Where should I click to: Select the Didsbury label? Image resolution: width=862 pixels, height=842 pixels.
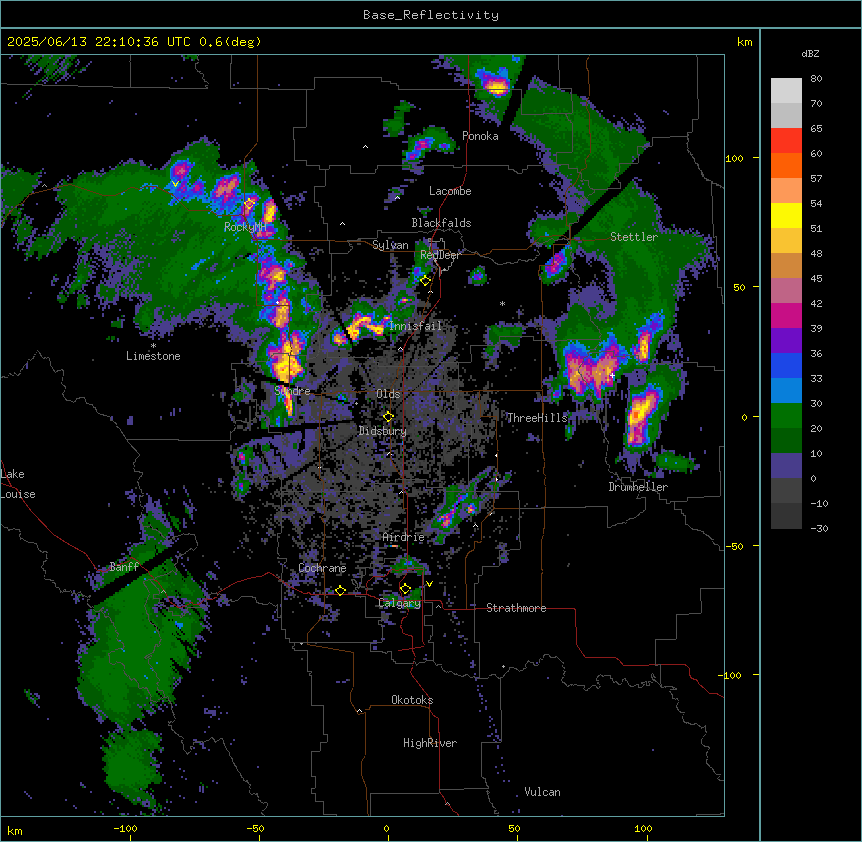(383, 431)
